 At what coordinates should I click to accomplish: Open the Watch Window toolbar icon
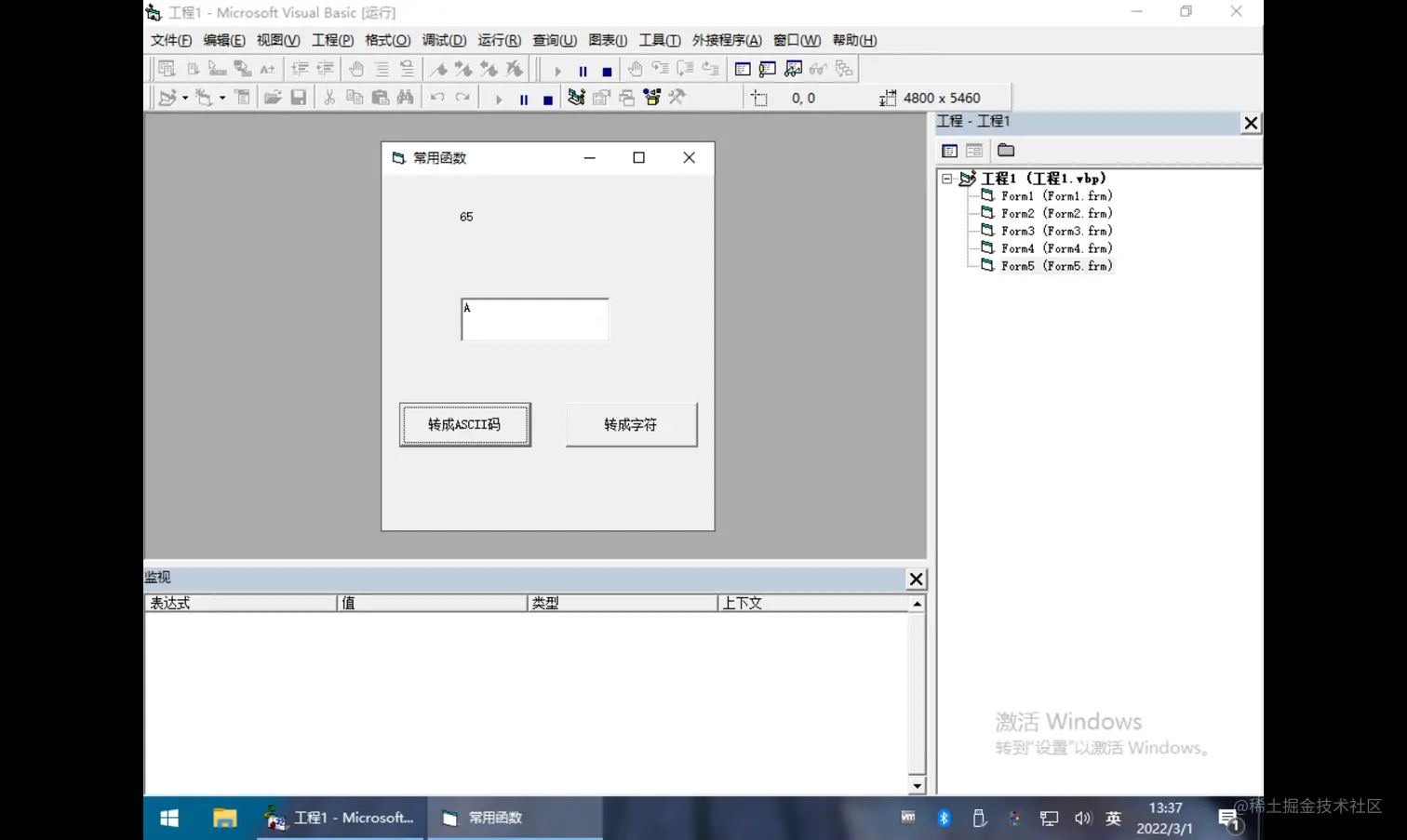tap(793, 69)
